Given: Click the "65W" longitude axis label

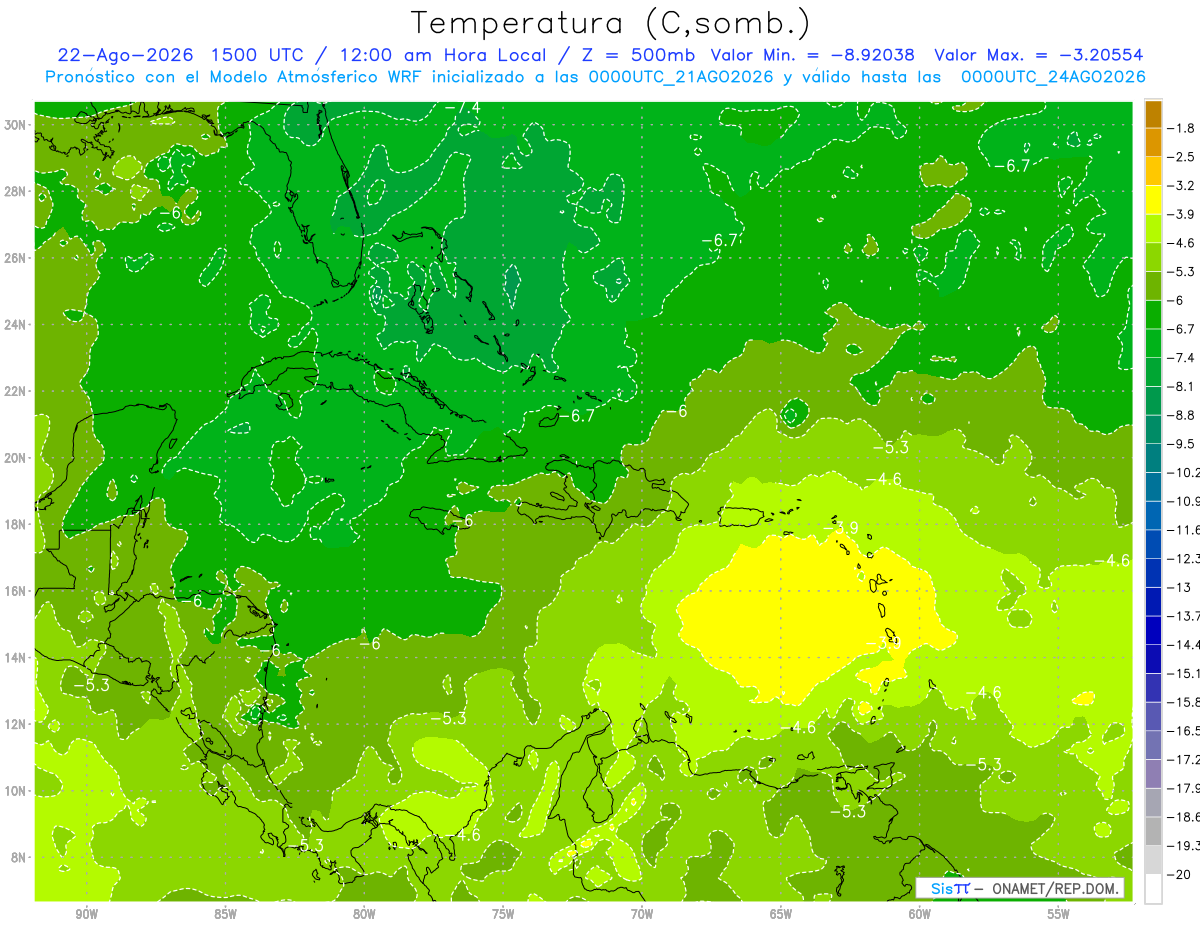Looking at the screenshot, I should (781, 914).
